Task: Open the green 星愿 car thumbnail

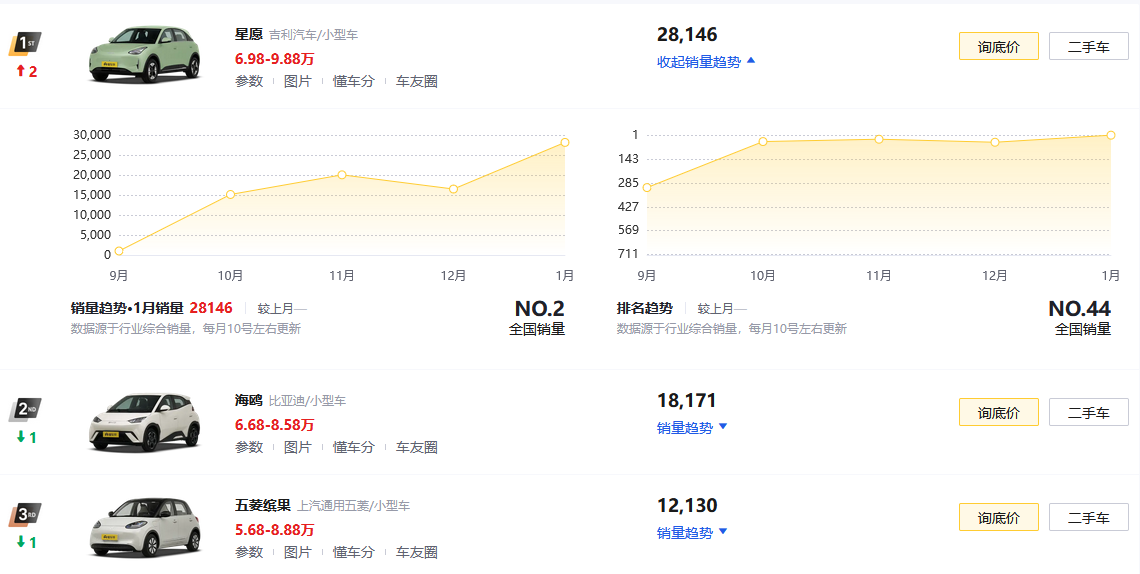Action: pos(144,55)
